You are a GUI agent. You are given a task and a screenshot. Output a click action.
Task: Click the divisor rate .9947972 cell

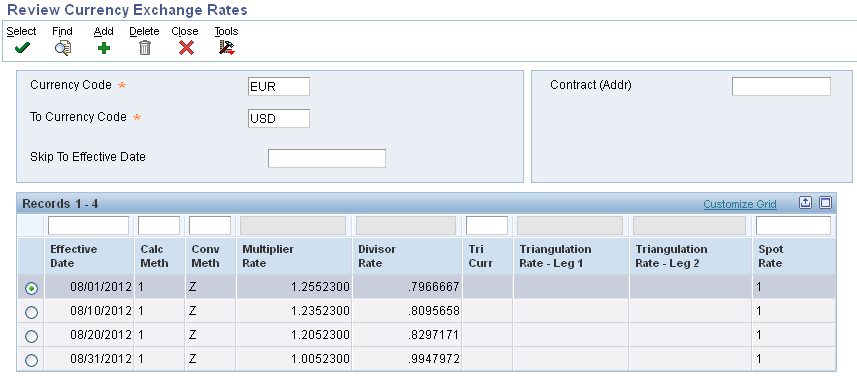pyautogui.click(x=408, y=359)
